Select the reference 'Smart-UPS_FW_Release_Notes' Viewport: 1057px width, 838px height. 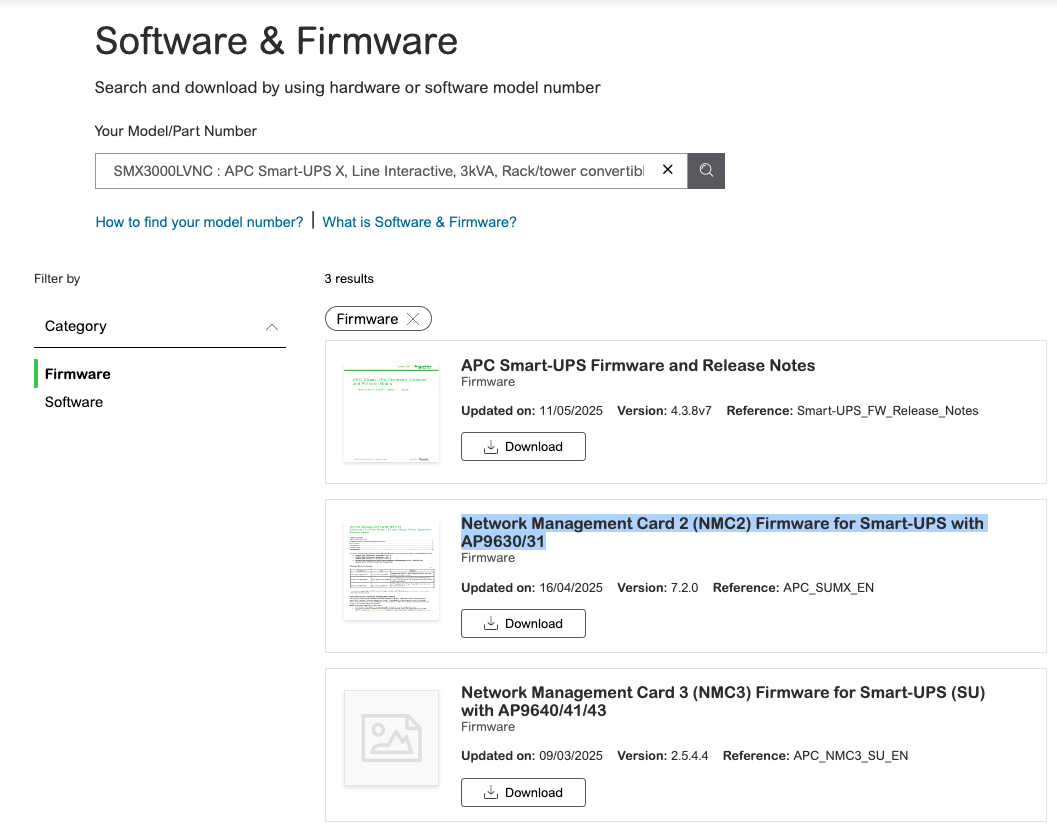point(887,411)
